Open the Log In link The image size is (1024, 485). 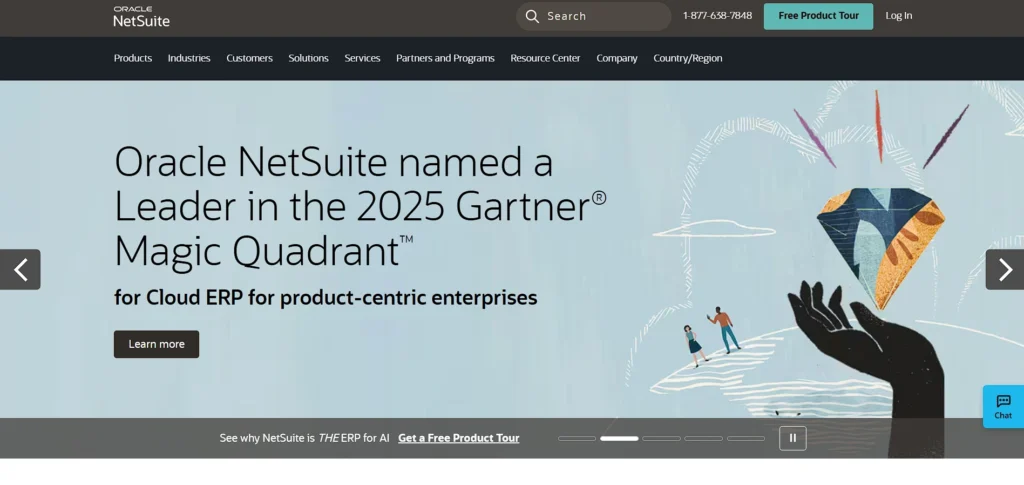pos(899,16)
